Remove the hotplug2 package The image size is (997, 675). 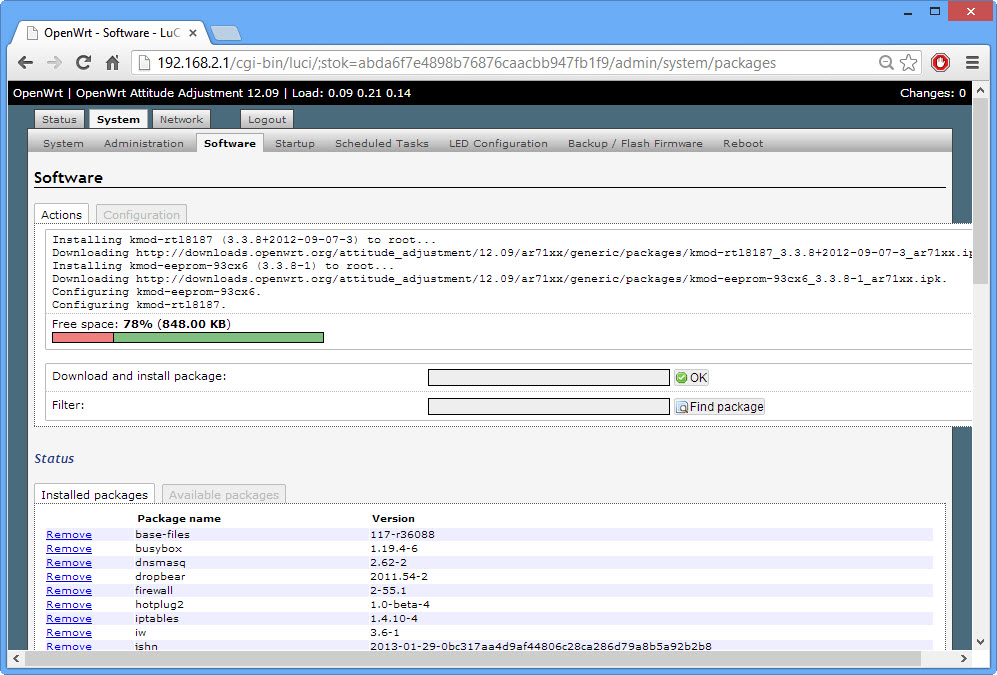(69, 604)
